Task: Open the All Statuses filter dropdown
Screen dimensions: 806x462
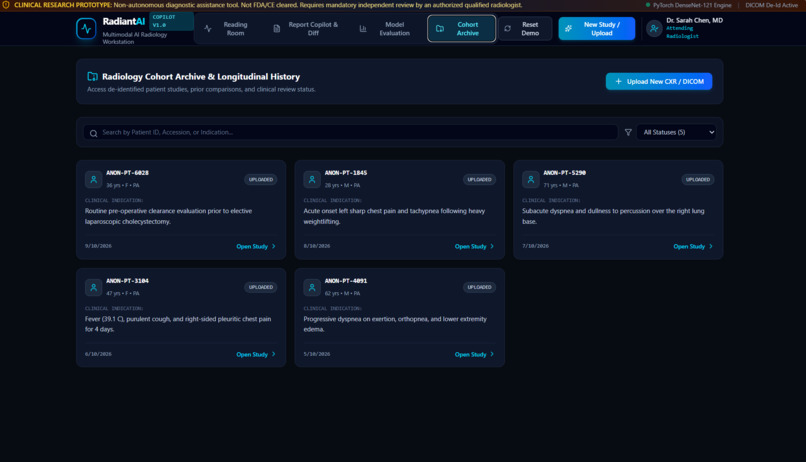Action: point(676,132)
